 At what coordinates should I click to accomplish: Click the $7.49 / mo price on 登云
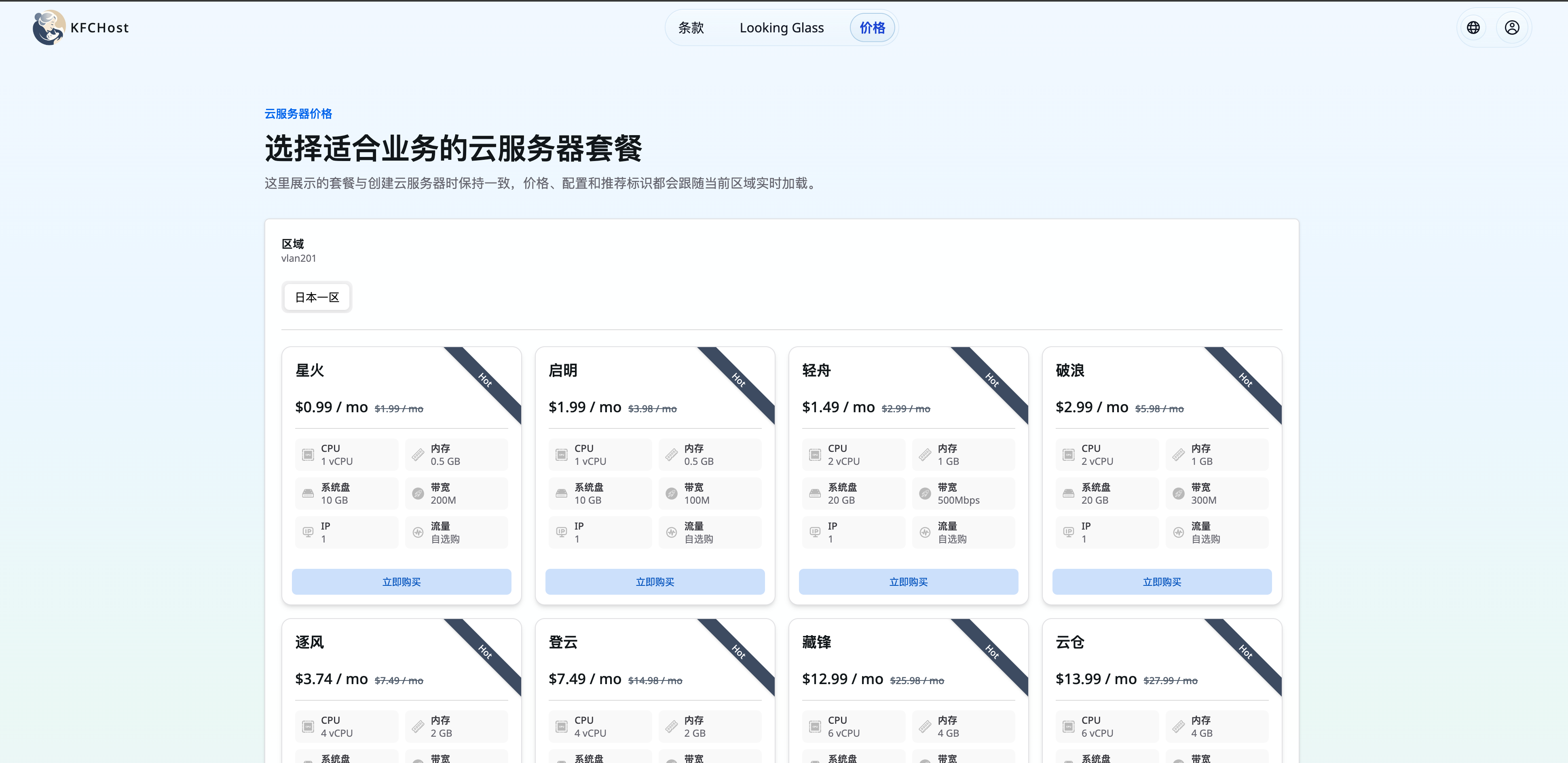point(585,679)
